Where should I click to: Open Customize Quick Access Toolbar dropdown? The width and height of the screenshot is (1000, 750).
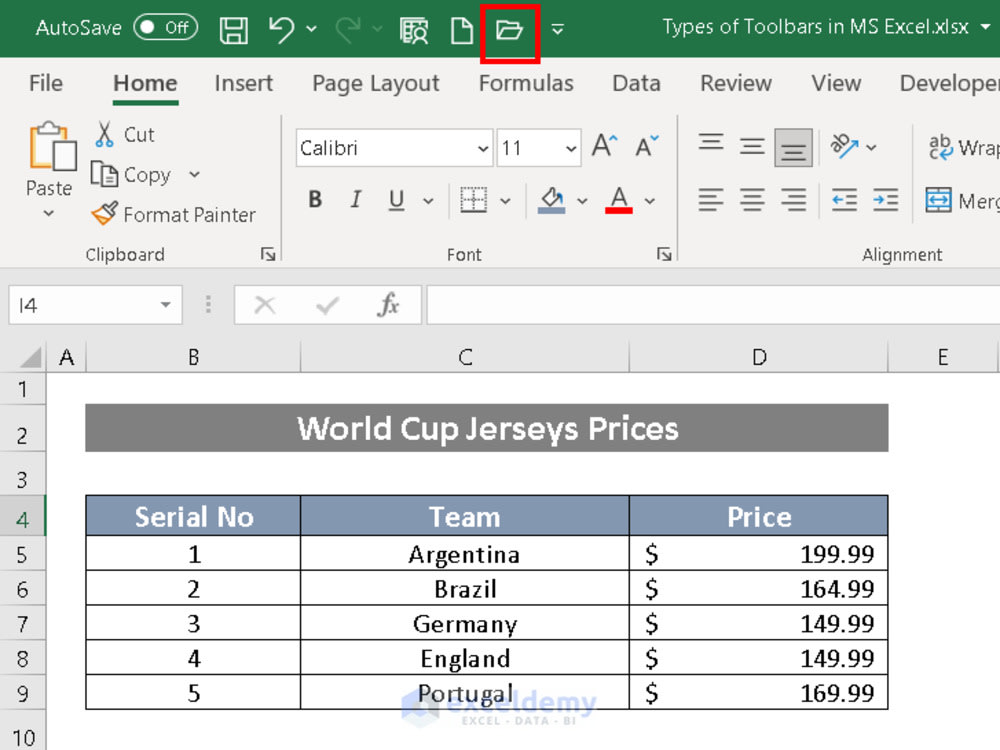(x=557, y=29)
